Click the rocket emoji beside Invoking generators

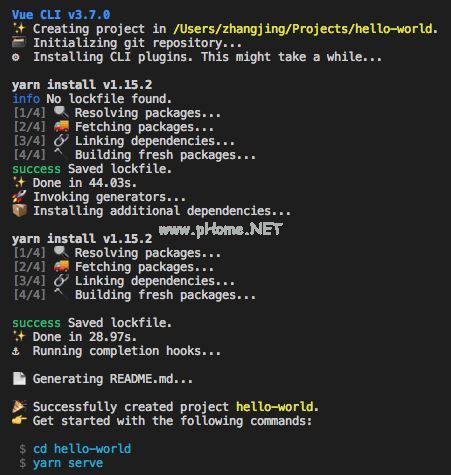[x=19, y=197]
